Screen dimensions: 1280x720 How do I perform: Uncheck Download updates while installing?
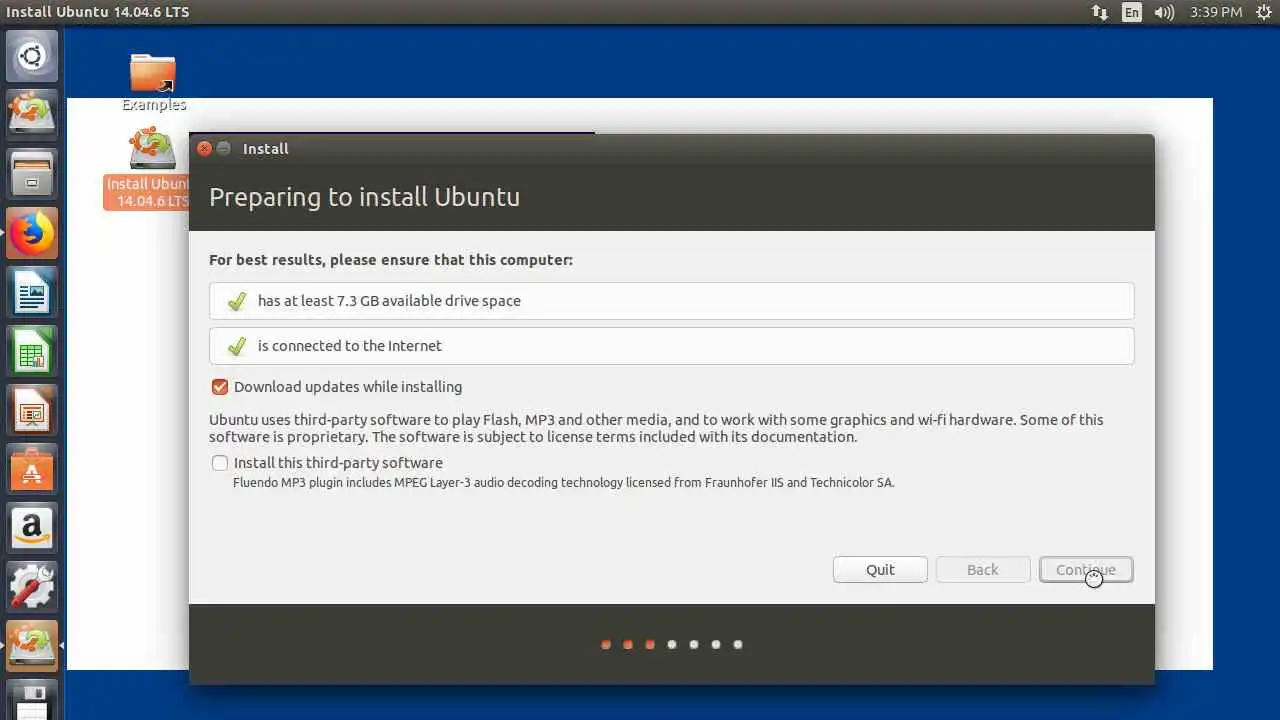pyautogui.click(x=219, y=387)
